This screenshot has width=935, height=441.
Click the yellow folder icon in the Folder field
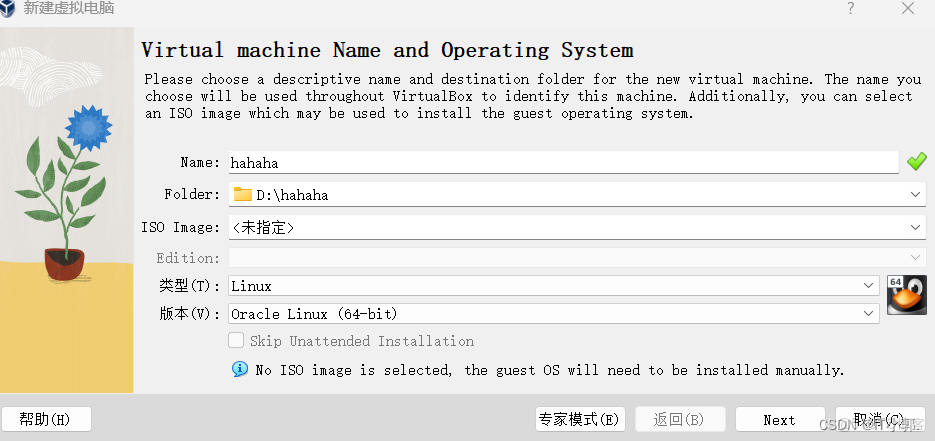(x=242, y=194)
